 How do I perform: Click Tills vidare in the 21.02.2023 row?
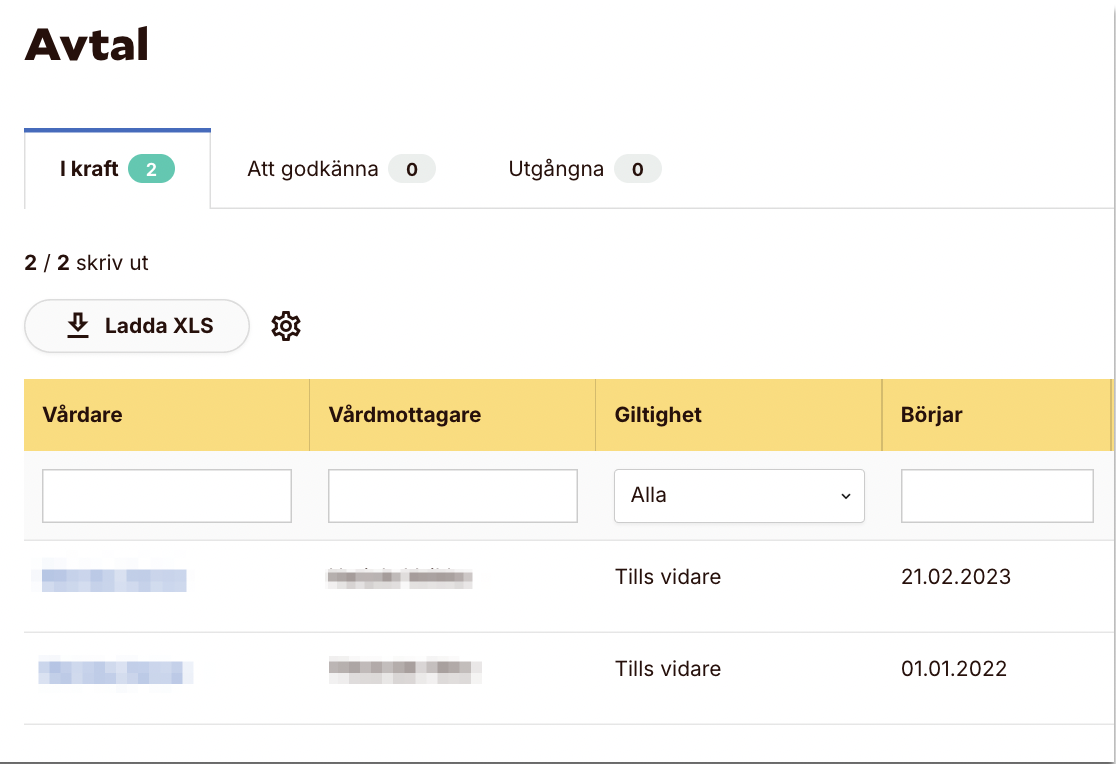668,577
